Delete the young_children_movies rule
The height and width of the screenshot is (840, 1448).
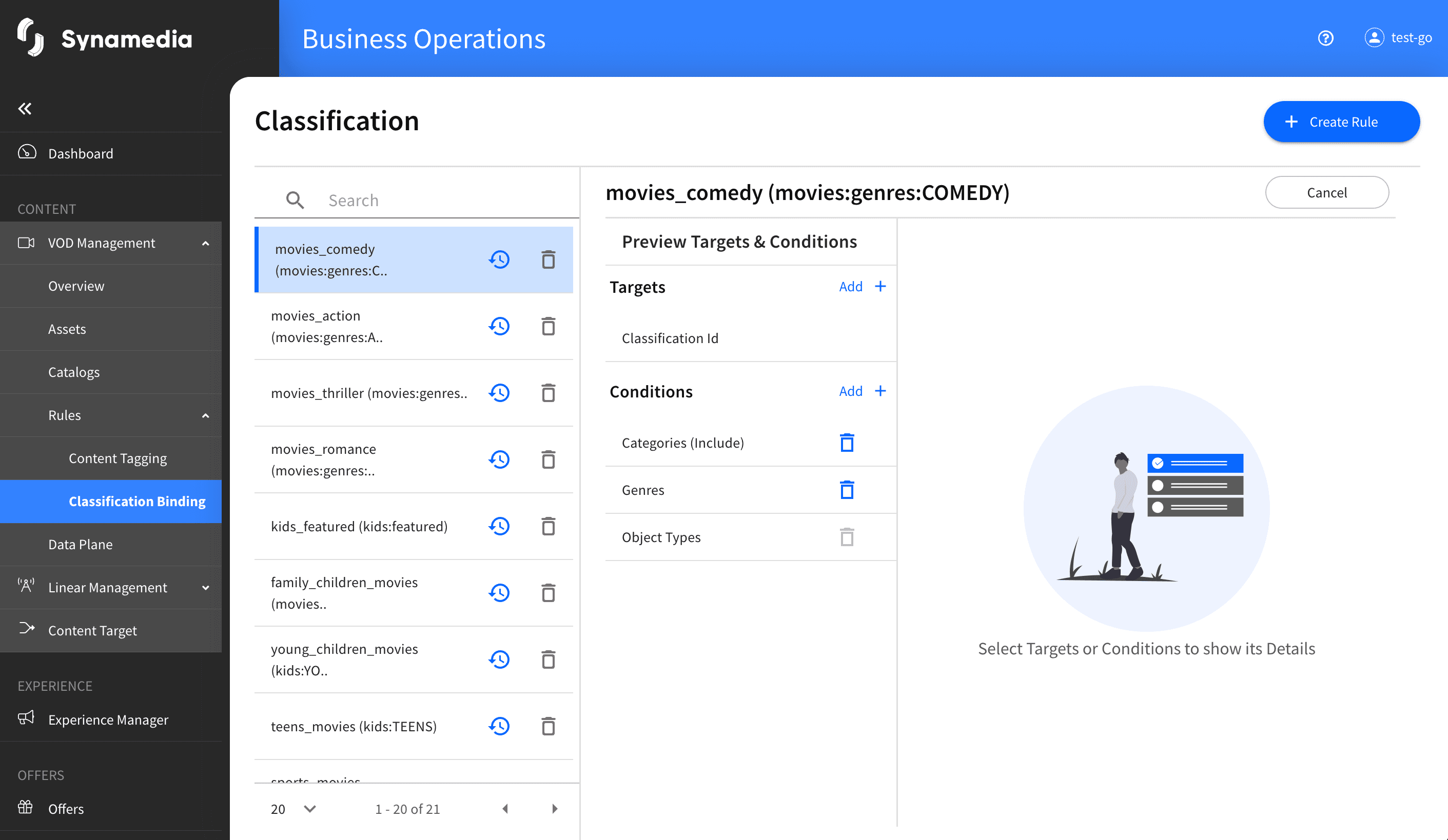(x=548, y=659)
